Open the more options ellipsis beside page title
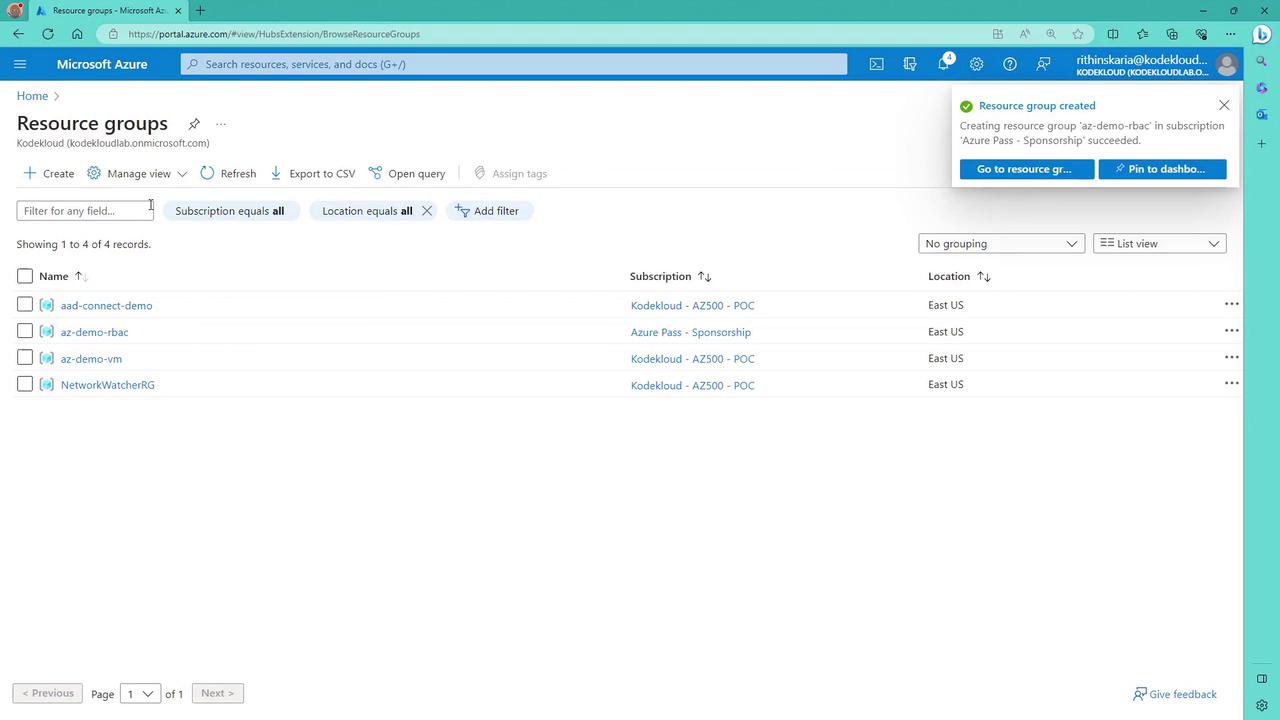 pyautogui.click(x=221, y=124)
